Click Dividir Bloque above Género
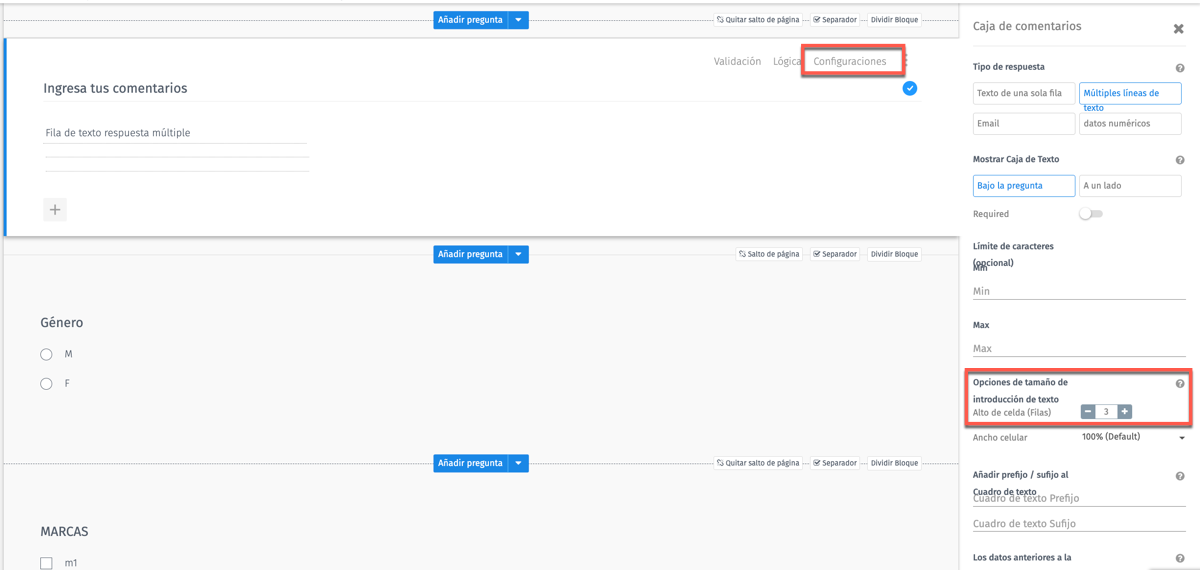 coord(894,254)
